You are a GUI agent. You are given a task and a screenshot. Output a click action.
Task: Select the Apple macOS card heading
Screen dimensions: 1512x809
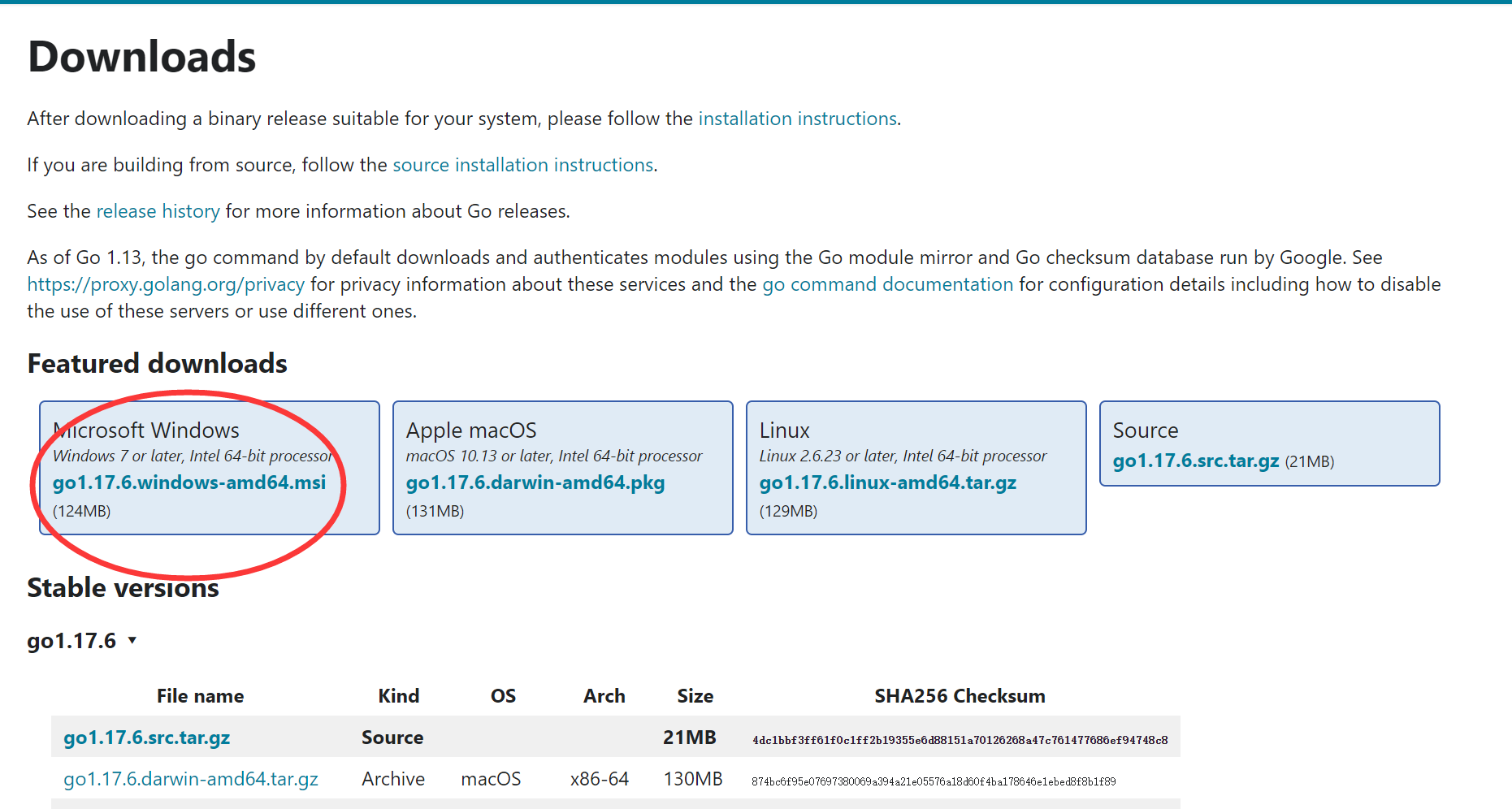[471, 430]
